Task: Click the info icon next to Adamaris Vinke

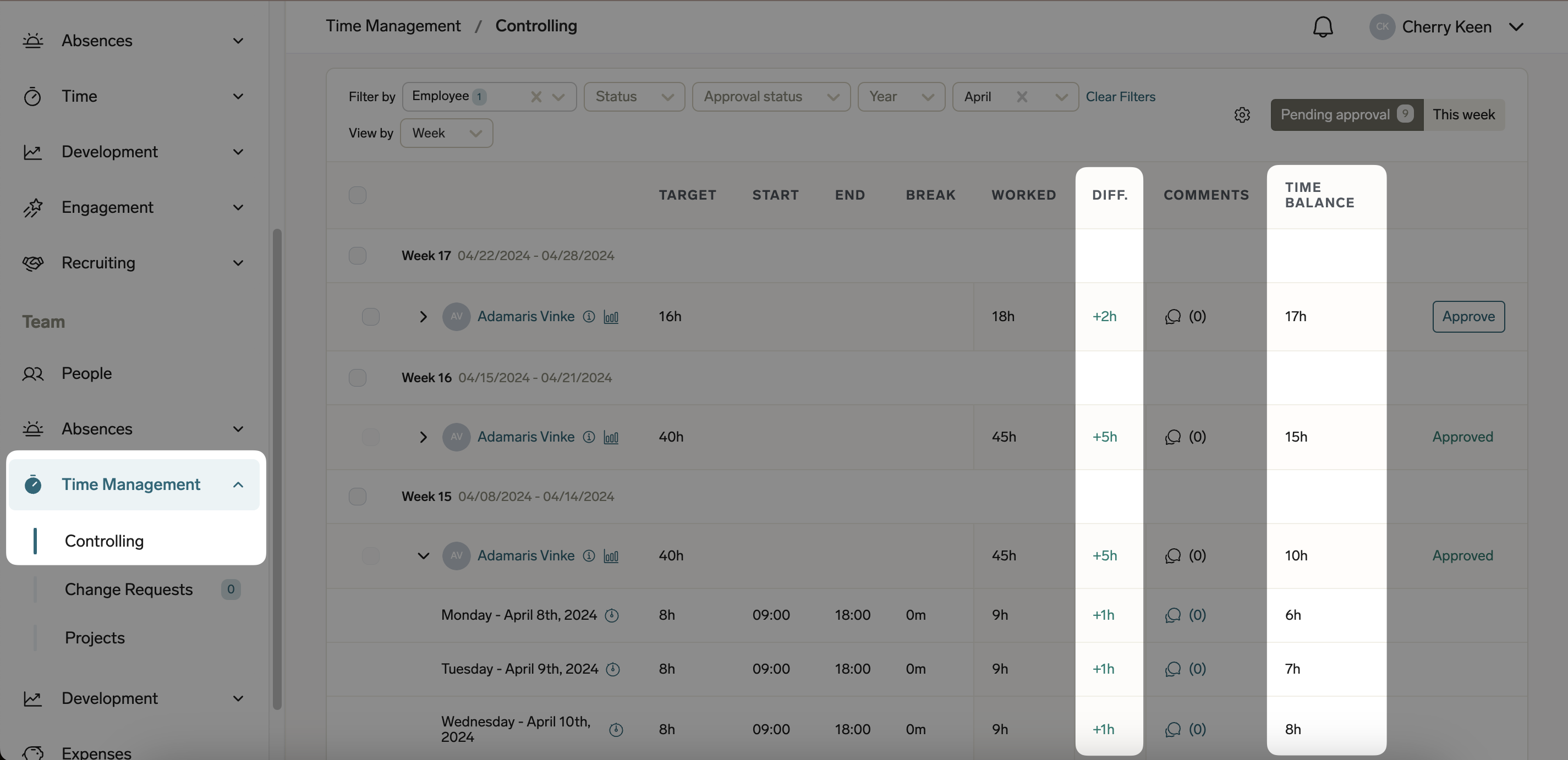Action: [x=589, y=316]
